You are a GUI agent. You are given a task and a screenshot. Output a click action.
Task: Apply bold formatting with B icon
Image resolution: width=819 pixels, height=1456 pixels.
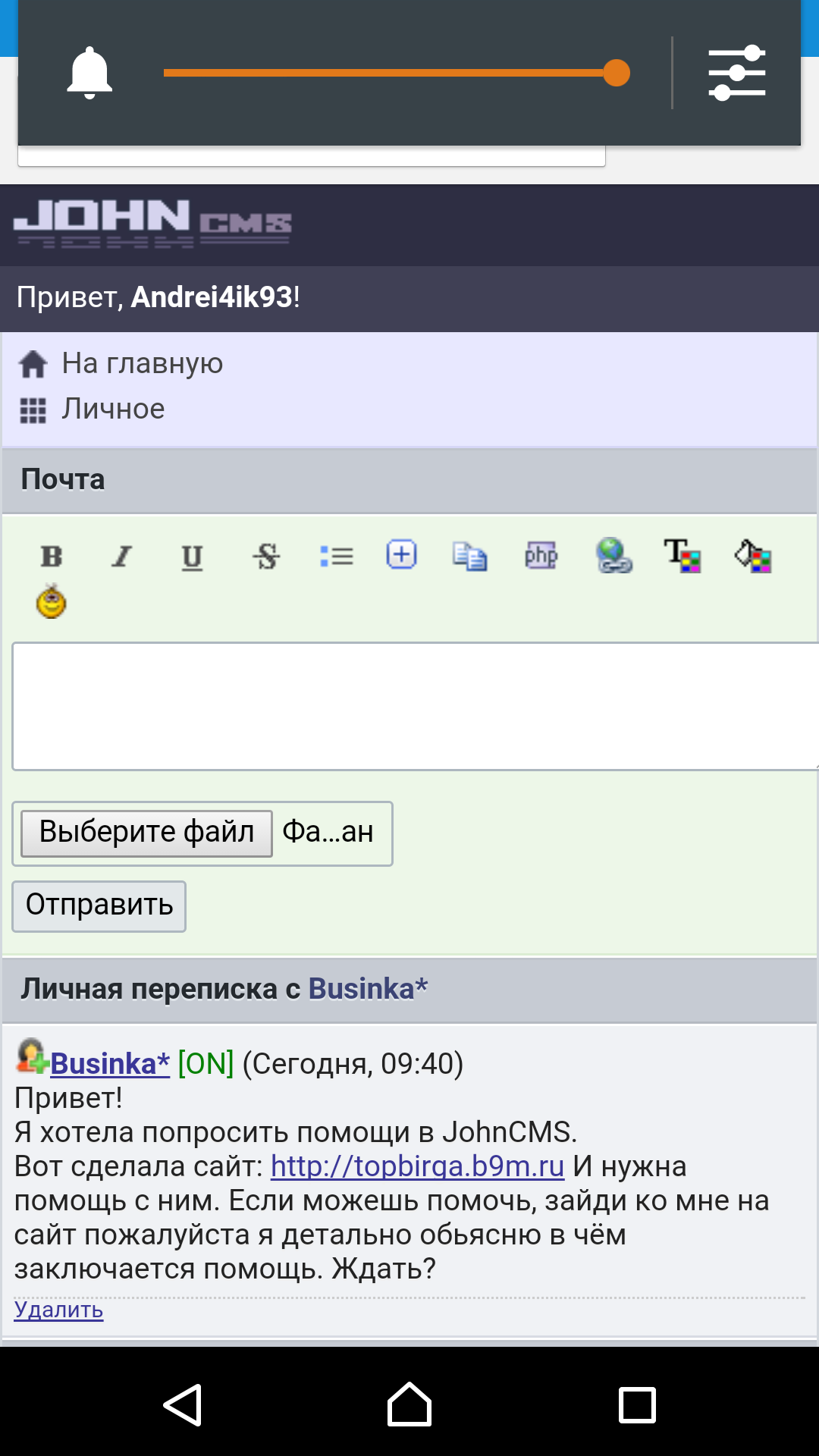[52, 557]
